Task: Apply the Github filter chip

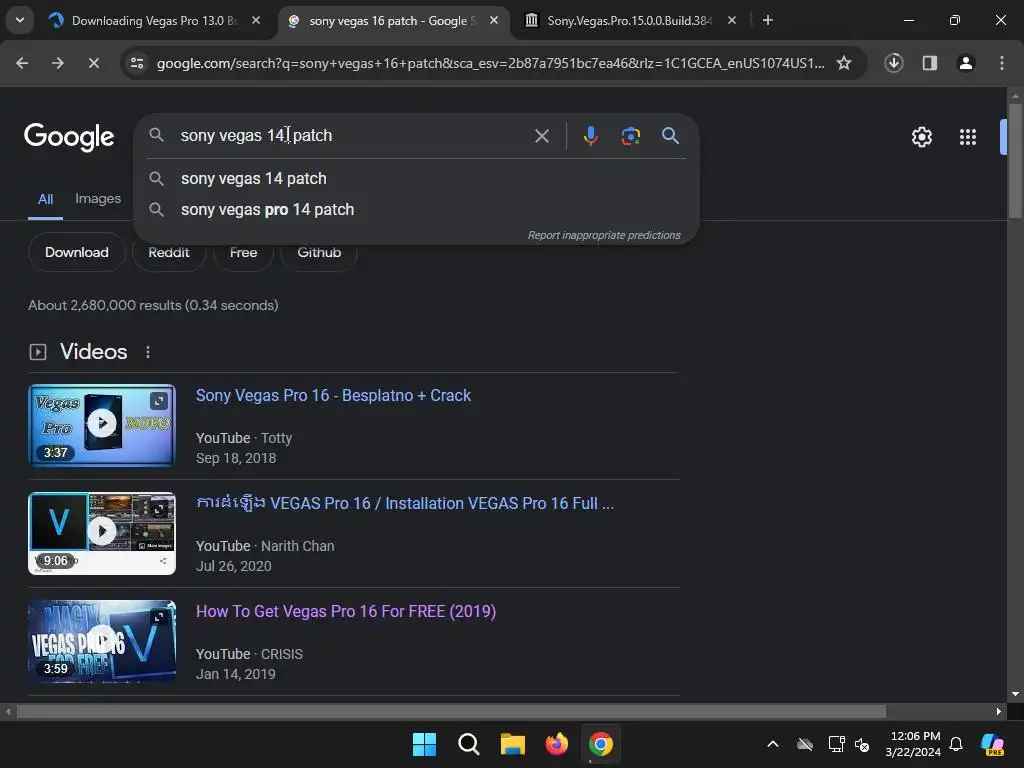Action: (x=319, y=253)
